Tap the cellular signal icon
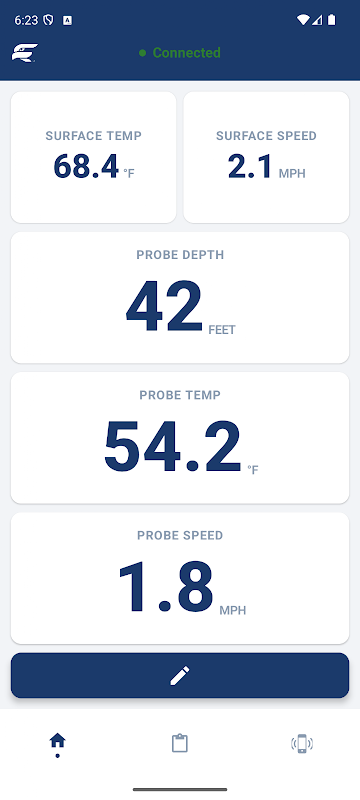Screen dimensions: 360x800 [317, 20]
